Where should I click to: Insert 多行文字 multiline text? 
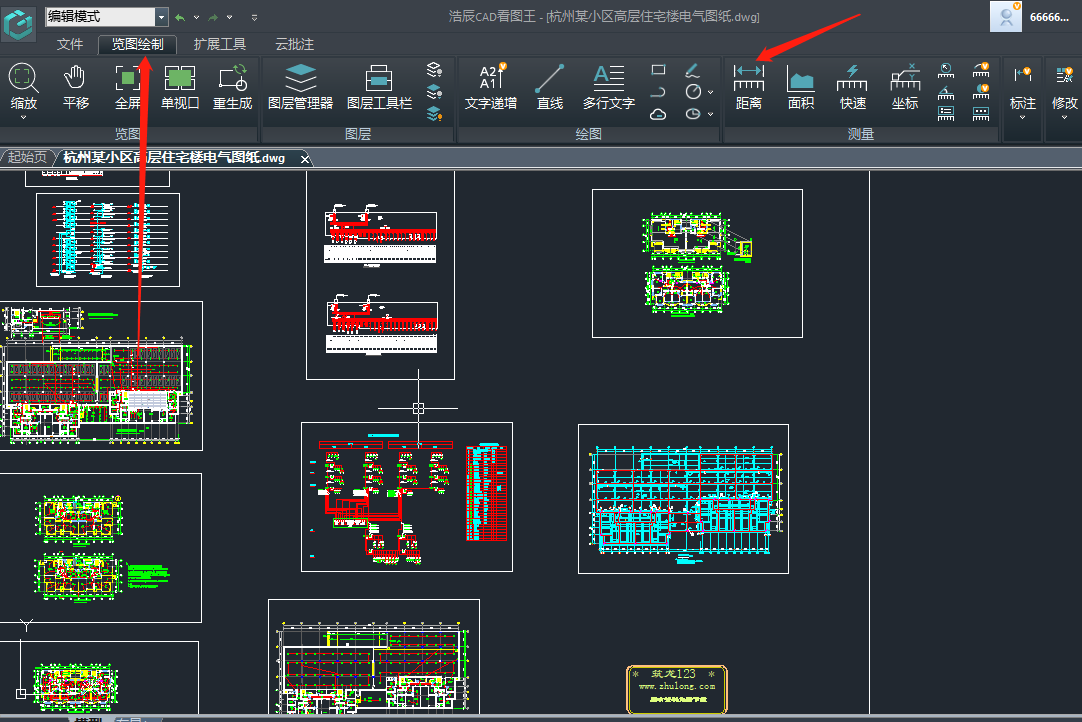[x=608, y=85]
